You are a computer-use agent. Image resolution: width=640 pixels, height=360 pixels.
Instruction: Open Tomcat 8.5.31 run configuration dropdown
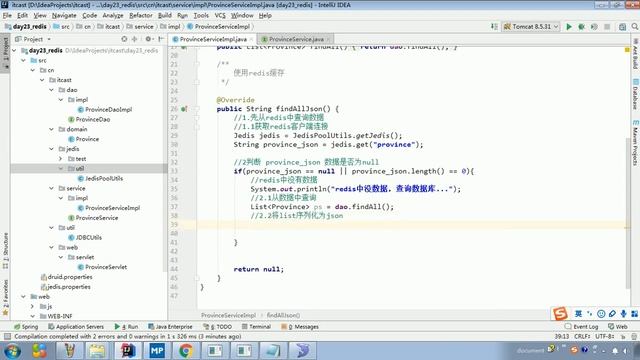pos(531,27)
